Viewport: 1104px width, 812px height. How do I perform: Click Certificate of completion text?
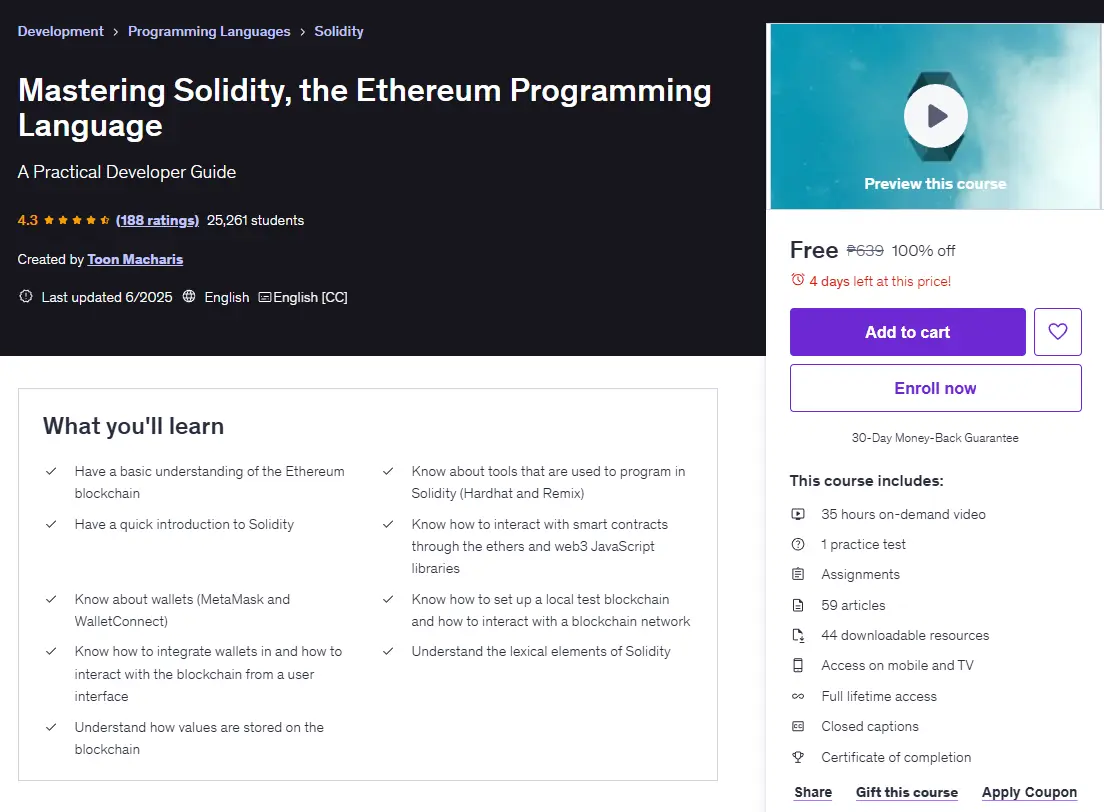coord(896,757)
